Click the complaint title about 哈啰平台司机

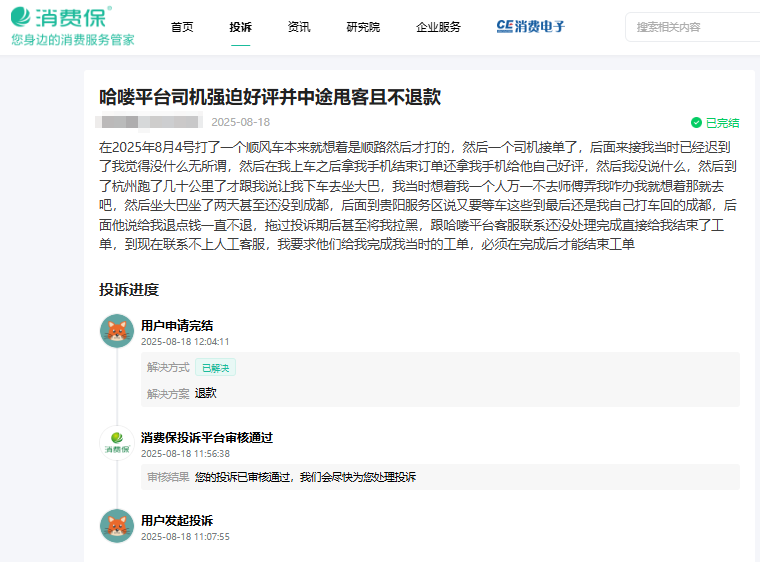point(270,97)
